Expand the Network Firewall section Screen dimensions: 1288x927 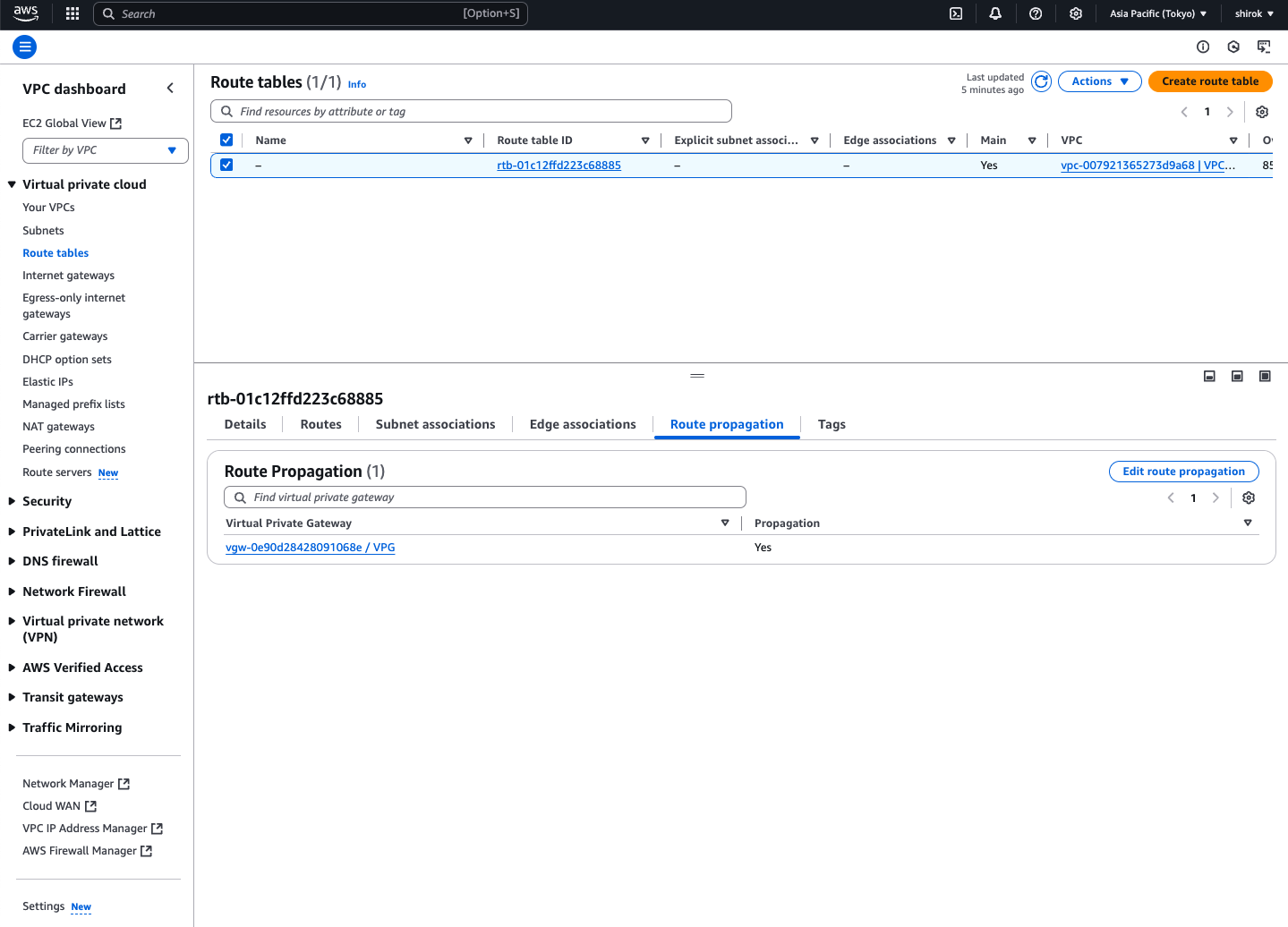point(13,591)
